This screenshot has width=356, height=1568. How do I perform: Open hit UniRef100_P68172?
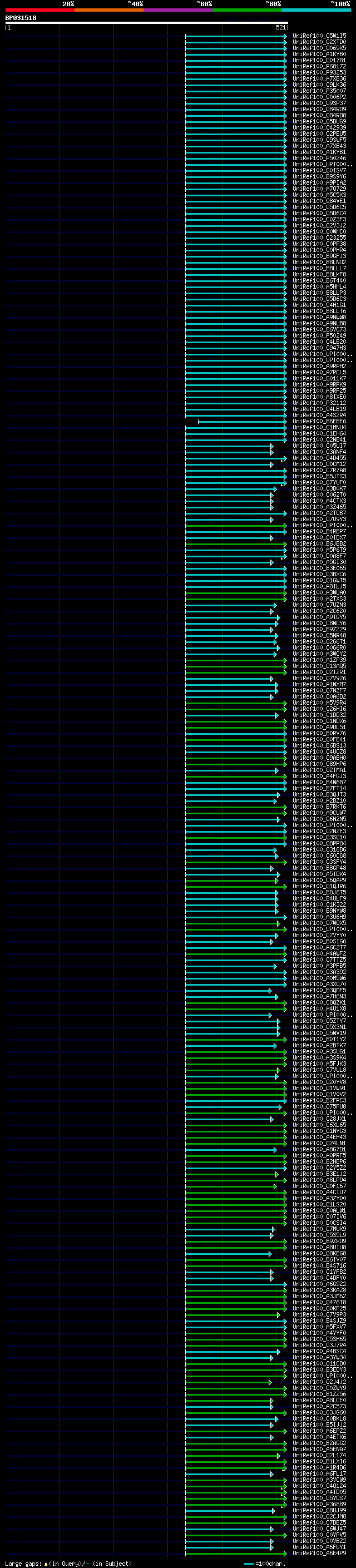coord(319,66)
